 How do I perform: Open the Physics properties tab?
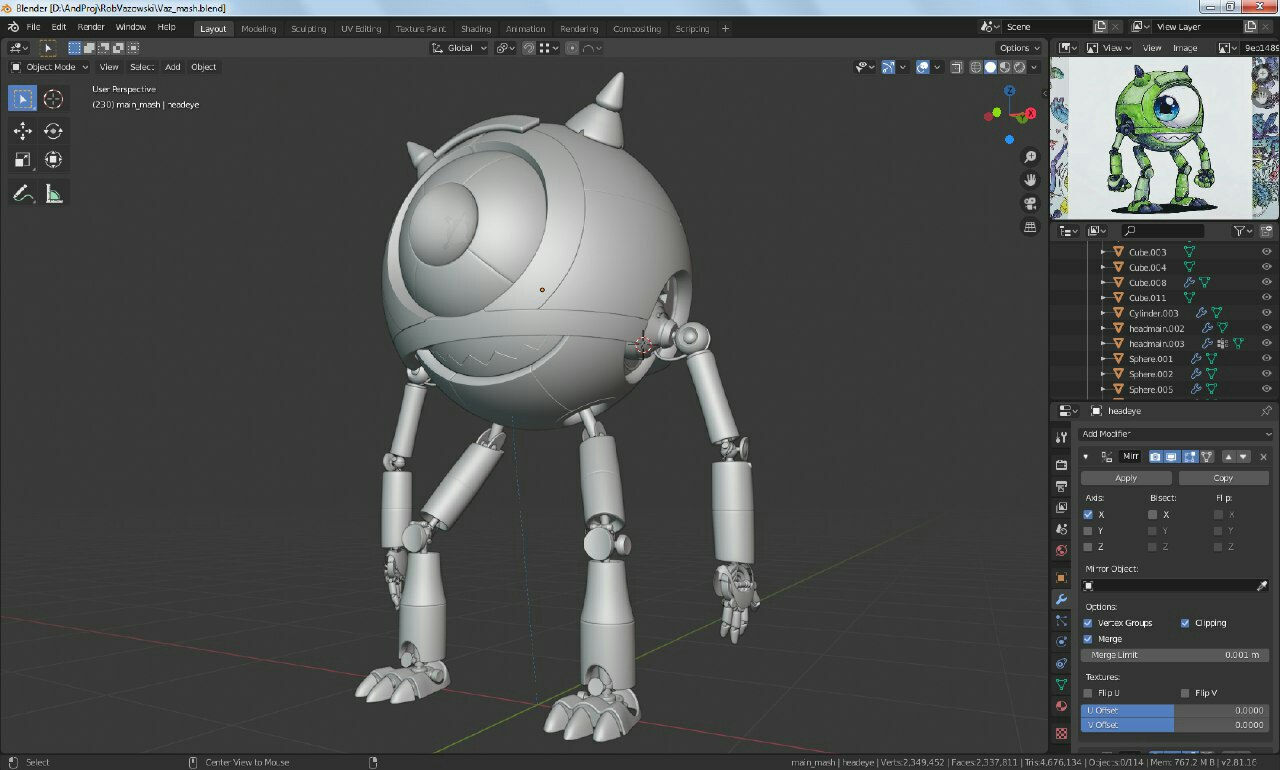(1061, 641)
